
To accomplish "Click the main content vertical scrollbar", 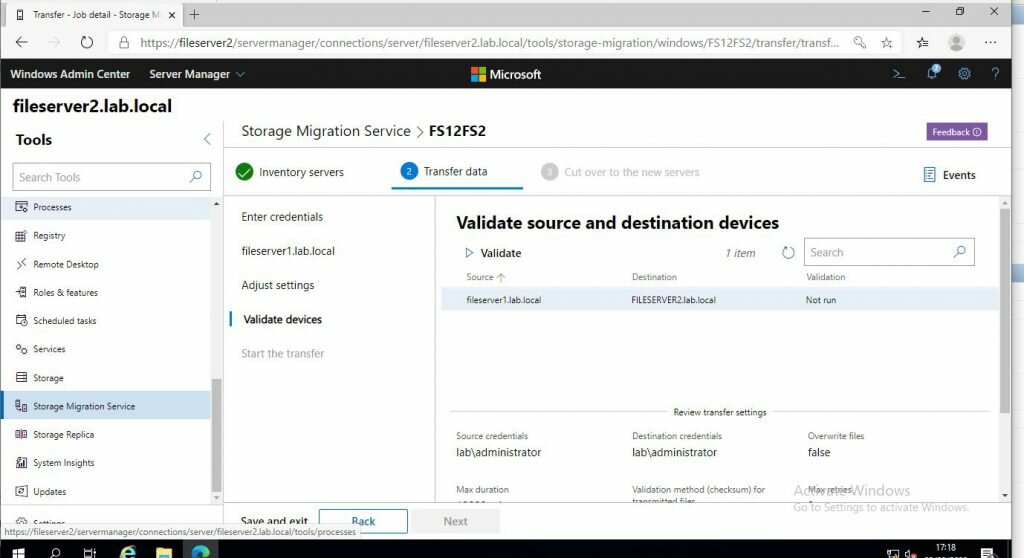I will point(1004,311).
